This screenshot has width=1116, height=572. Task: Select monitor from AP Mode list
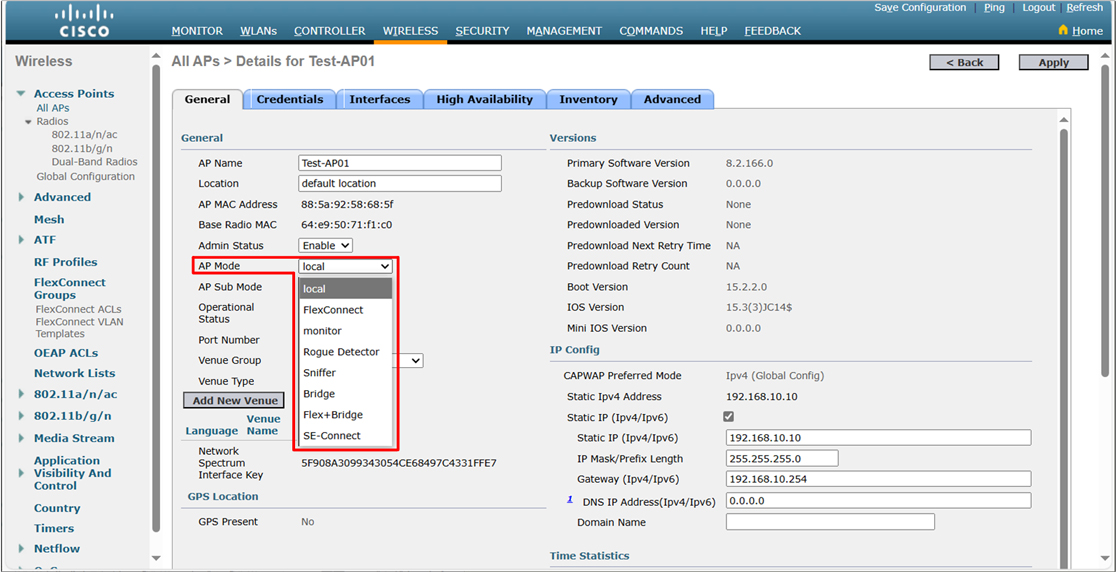pos(345,331)
